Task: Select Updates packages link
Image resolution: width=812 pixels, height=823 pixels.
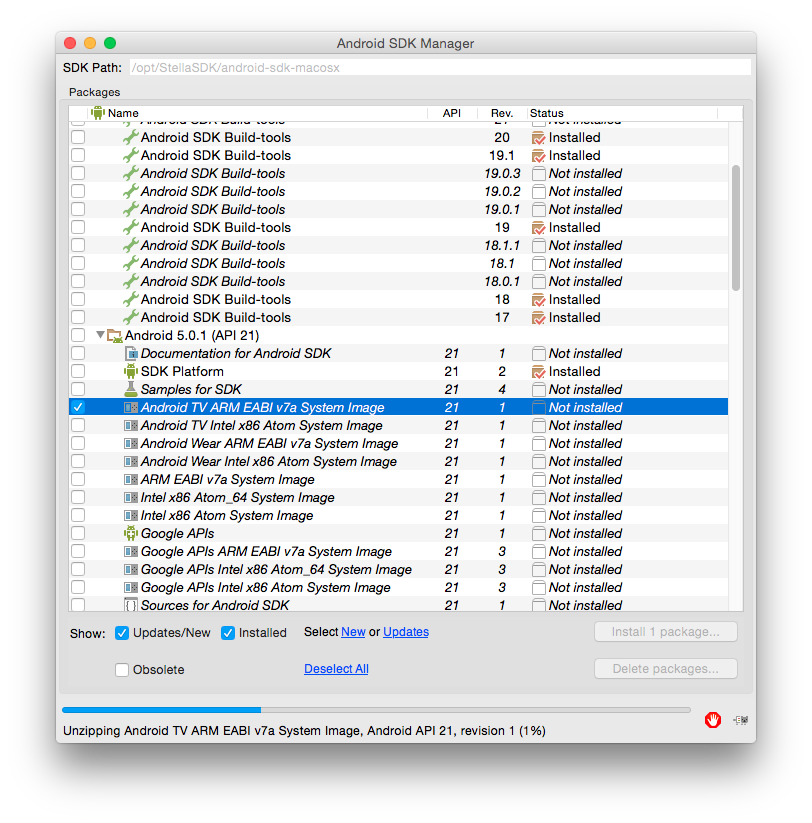Action: tap(406, 632)
